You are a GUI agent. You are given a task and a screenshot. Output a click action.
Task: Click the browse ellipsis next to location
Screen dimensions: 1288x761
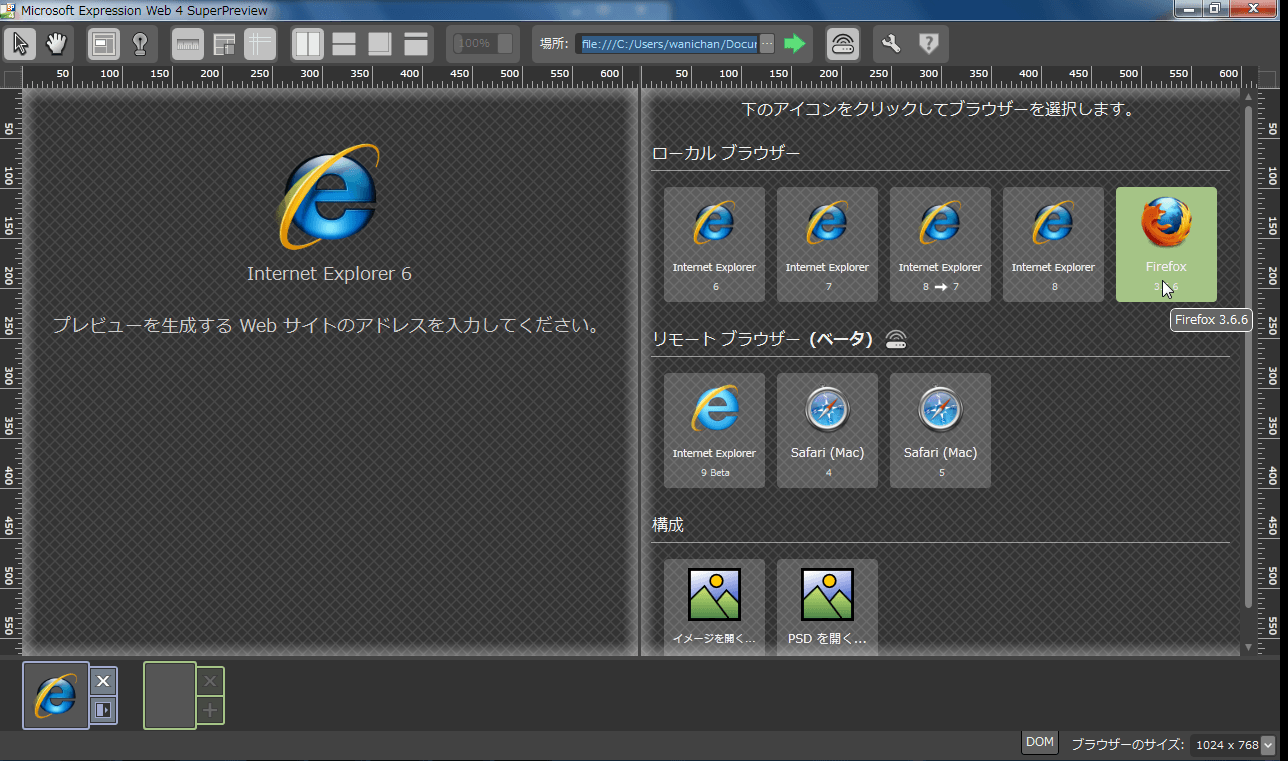[x=766, y=43]
